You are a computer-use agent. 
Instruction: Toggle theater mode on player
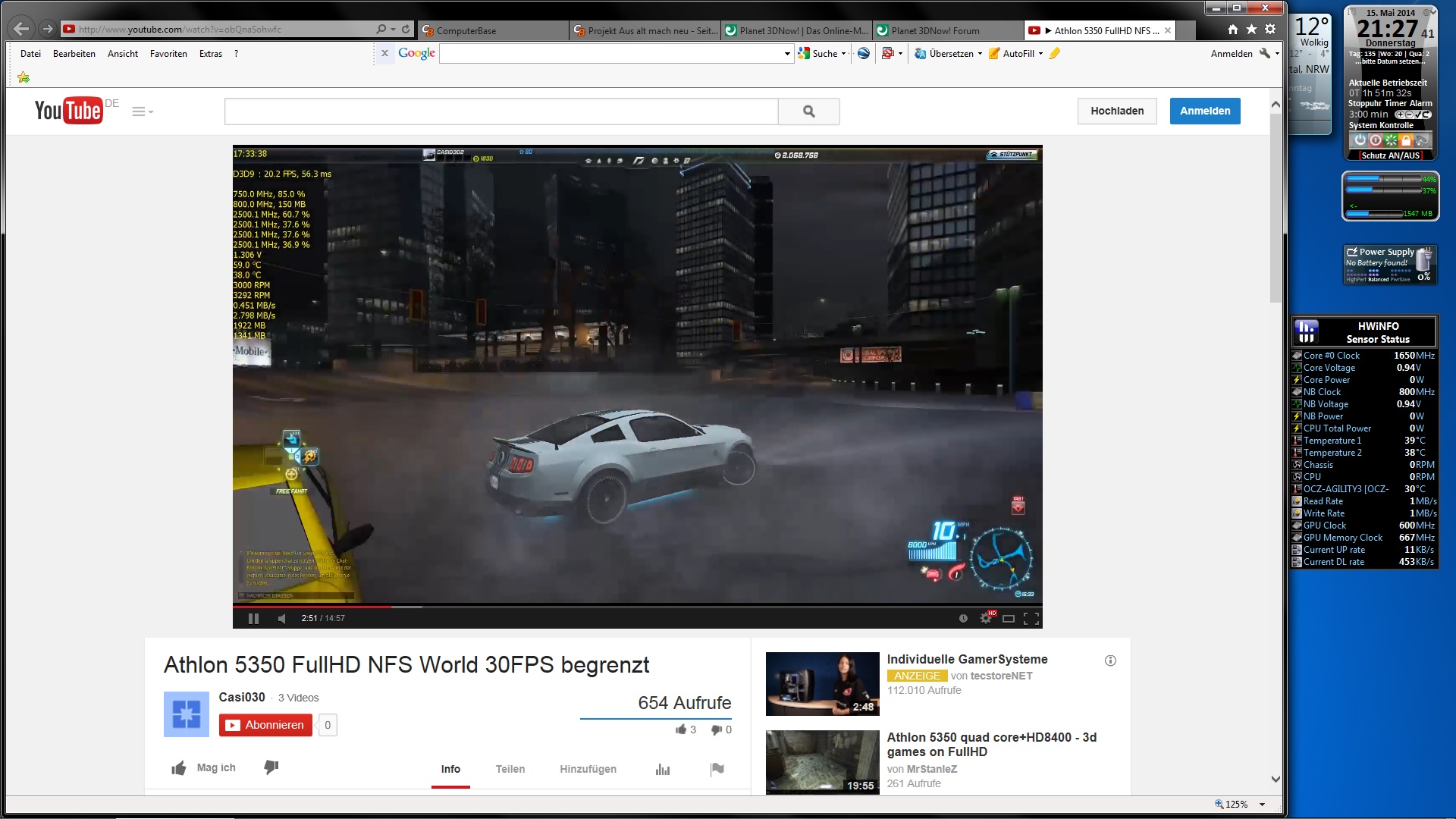pos(1008,619)
